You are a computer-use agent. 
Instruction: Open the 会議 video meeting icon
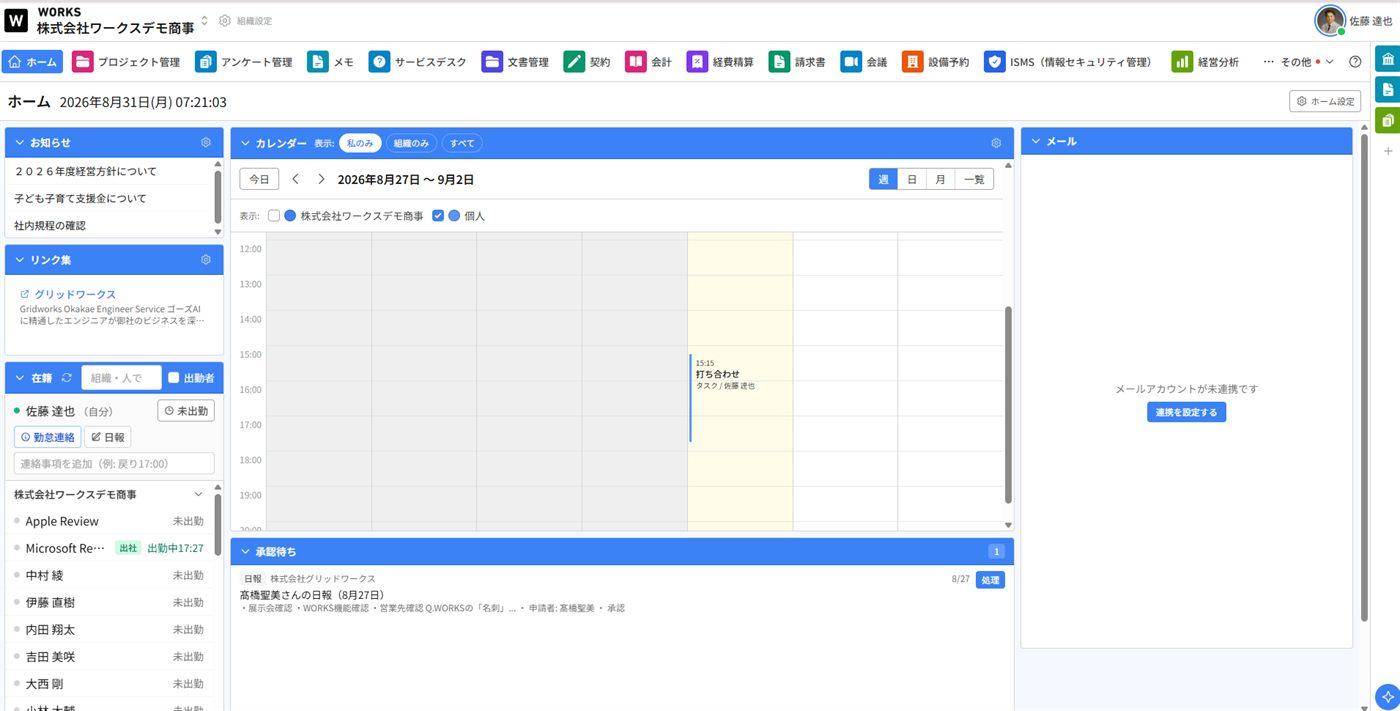pyautogui.click(x=851, y=62)
